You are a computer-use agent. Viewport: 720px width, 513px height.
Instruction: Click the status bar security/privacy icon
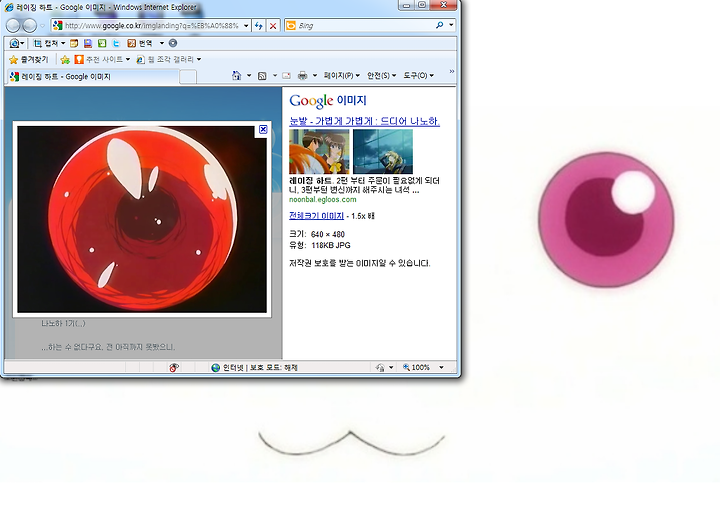pos(380,367)
